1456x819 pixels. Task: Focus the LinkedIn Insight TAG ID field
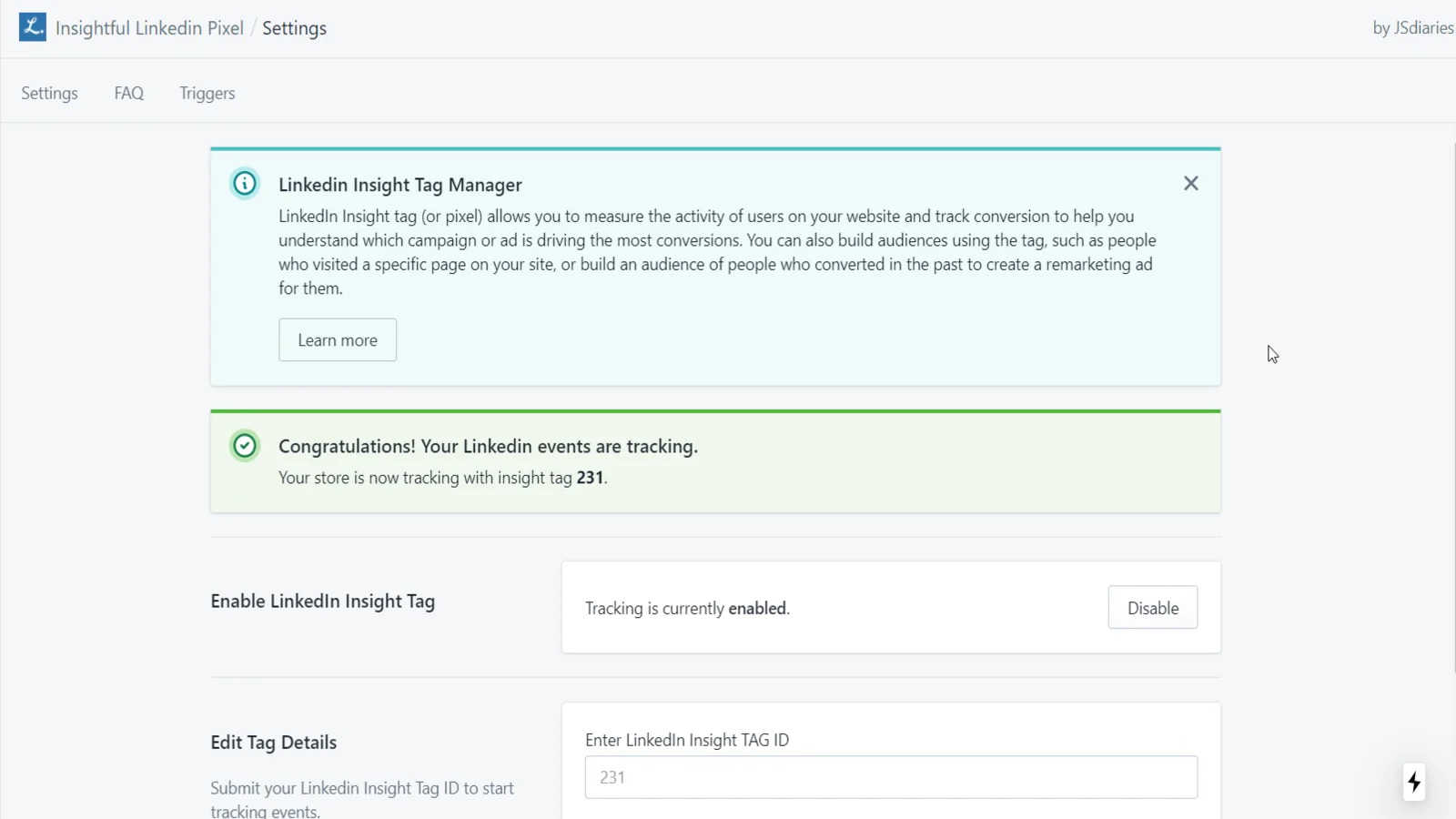pos(891,777)
